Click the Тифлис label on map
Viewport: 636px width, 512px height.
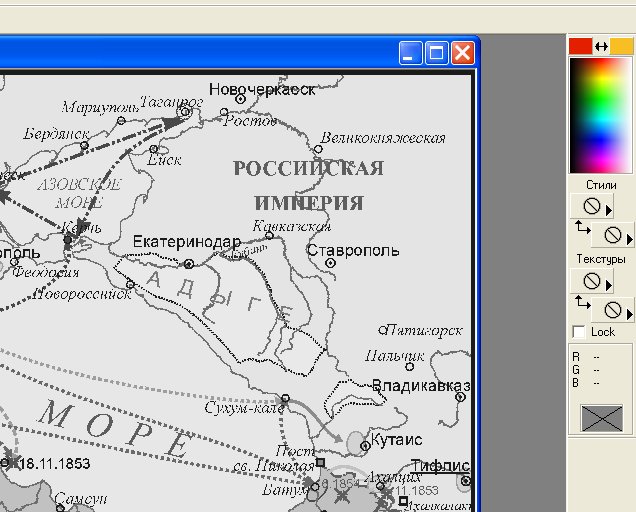click(440, 466)
